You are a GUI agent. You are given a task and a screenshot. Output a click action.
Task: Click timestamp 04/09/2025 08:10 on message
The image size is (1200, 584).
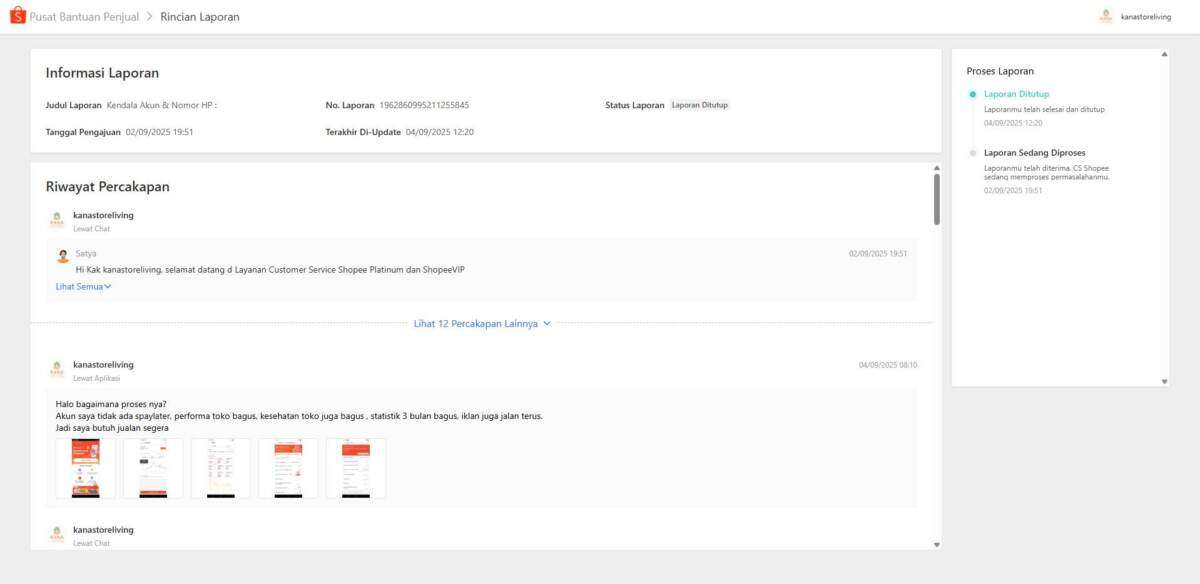888,365
